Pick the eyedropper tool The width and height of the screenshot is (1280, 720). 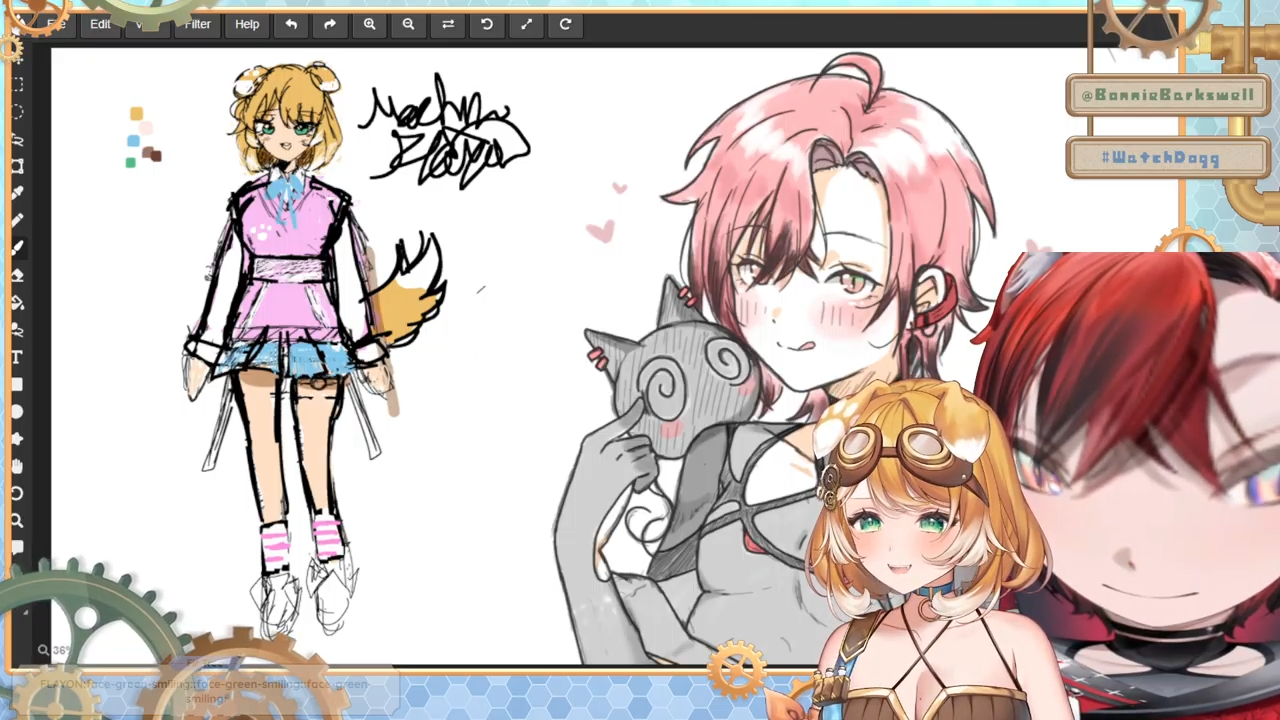pos(18,193)
